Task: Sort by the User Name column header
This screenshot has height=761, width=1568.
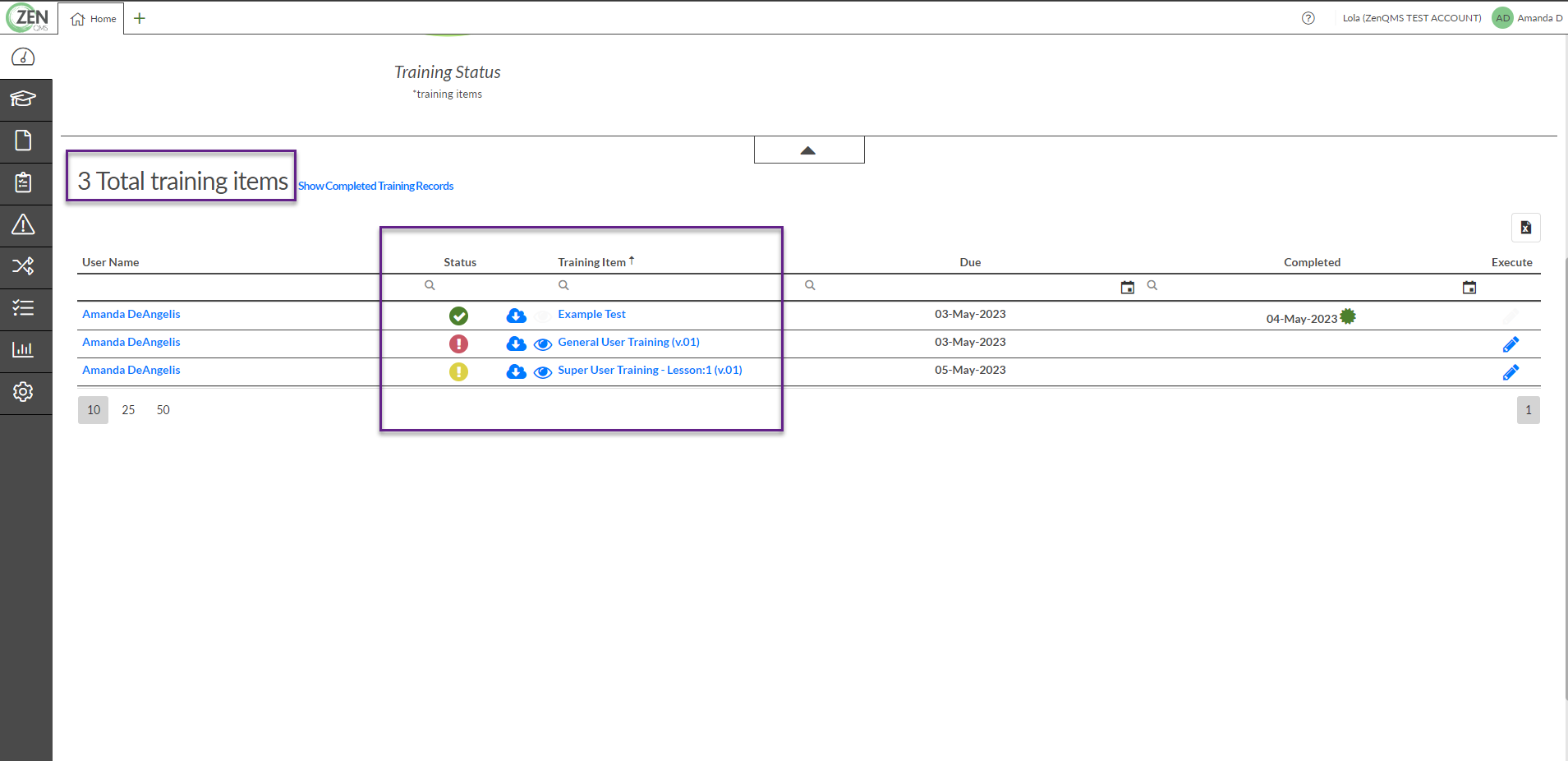Action: [111, 262]
